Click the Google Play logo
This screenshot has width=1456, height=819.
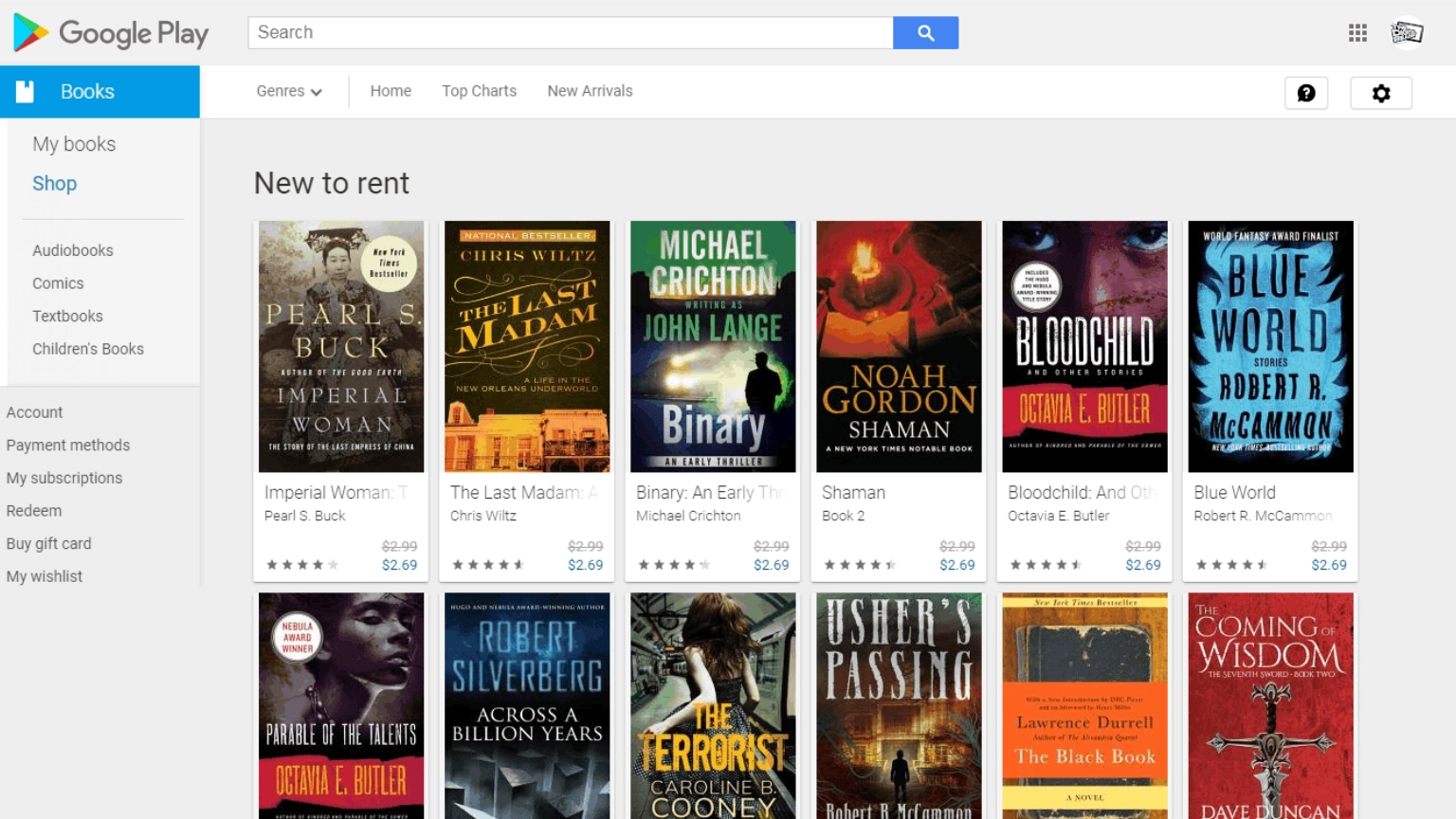pos(111,33)
